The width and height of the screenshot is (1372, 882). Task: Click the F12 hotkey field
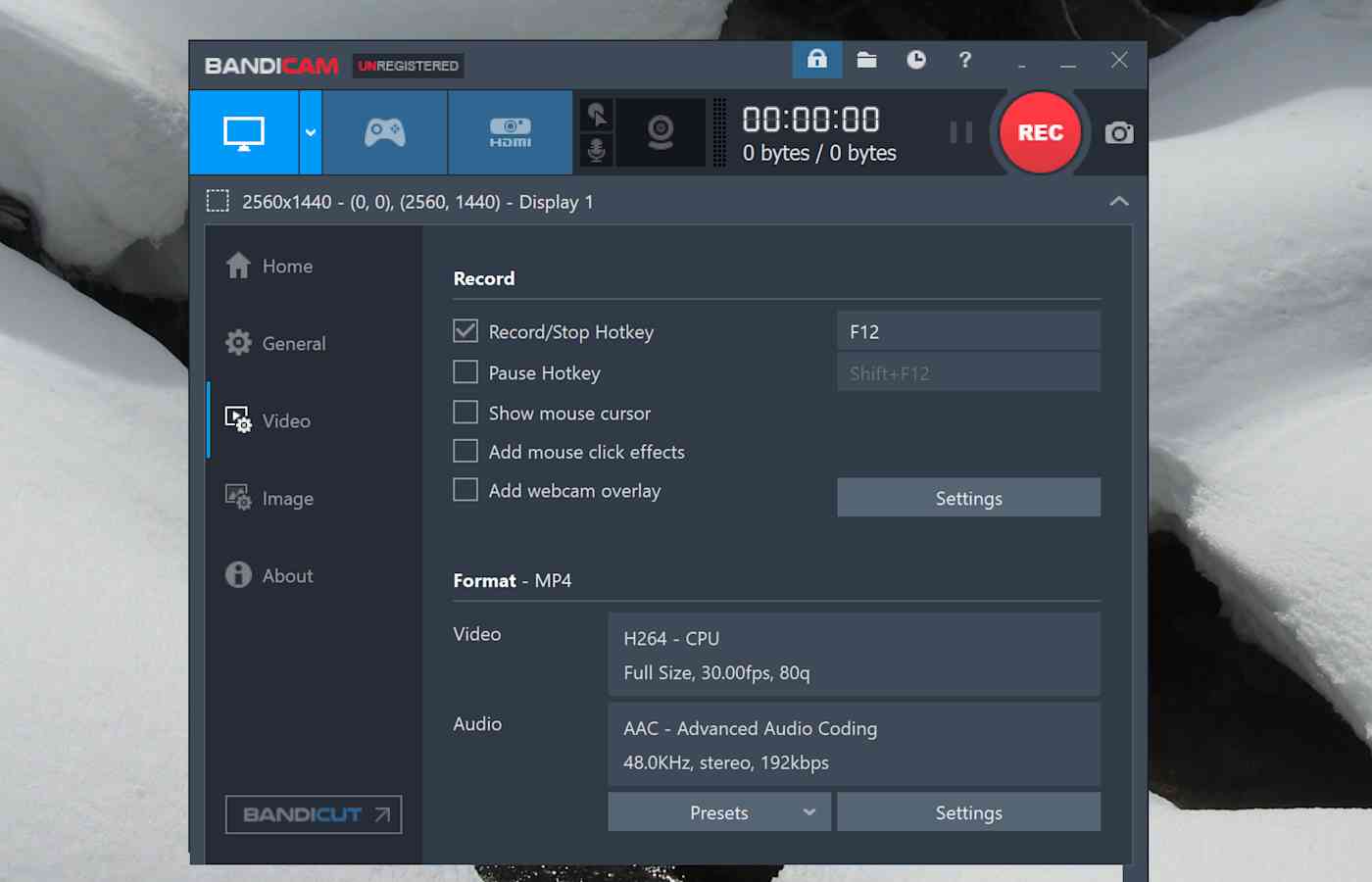(x=968, y=331)
